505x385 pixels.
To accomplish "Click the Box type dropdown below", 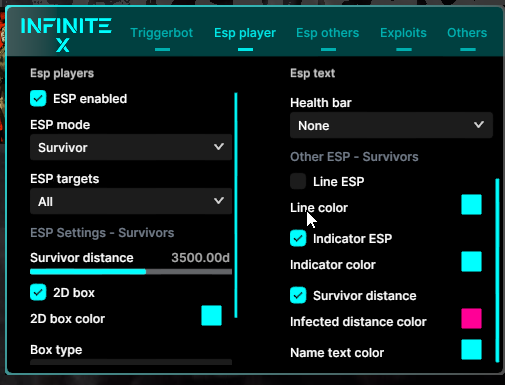I will pyautogui.click(x=131, y=362).
